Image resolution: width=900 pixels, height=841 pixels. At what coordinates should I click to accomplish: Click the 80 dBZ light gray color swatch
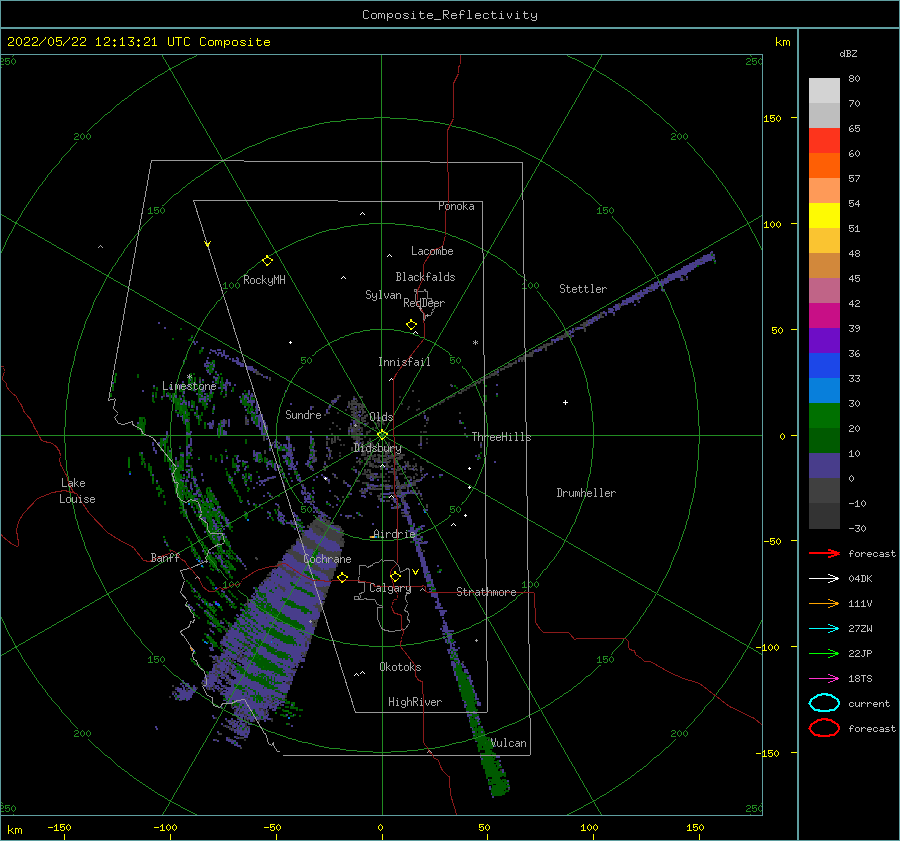[824, 90]
